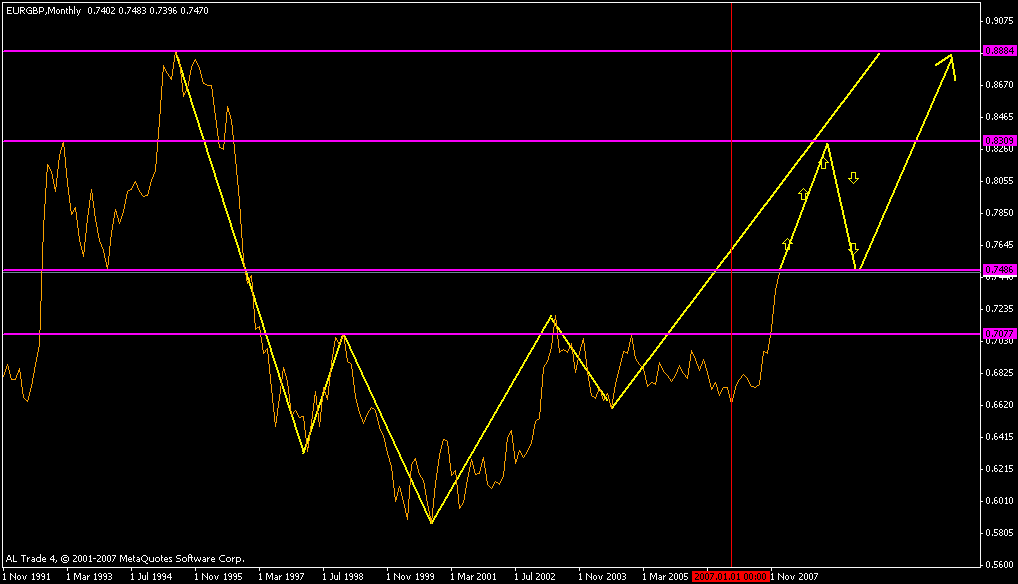1018x584 pixels.
Task: Click the 0.8309 magenta price label
Action: click(x=999, y=141)
